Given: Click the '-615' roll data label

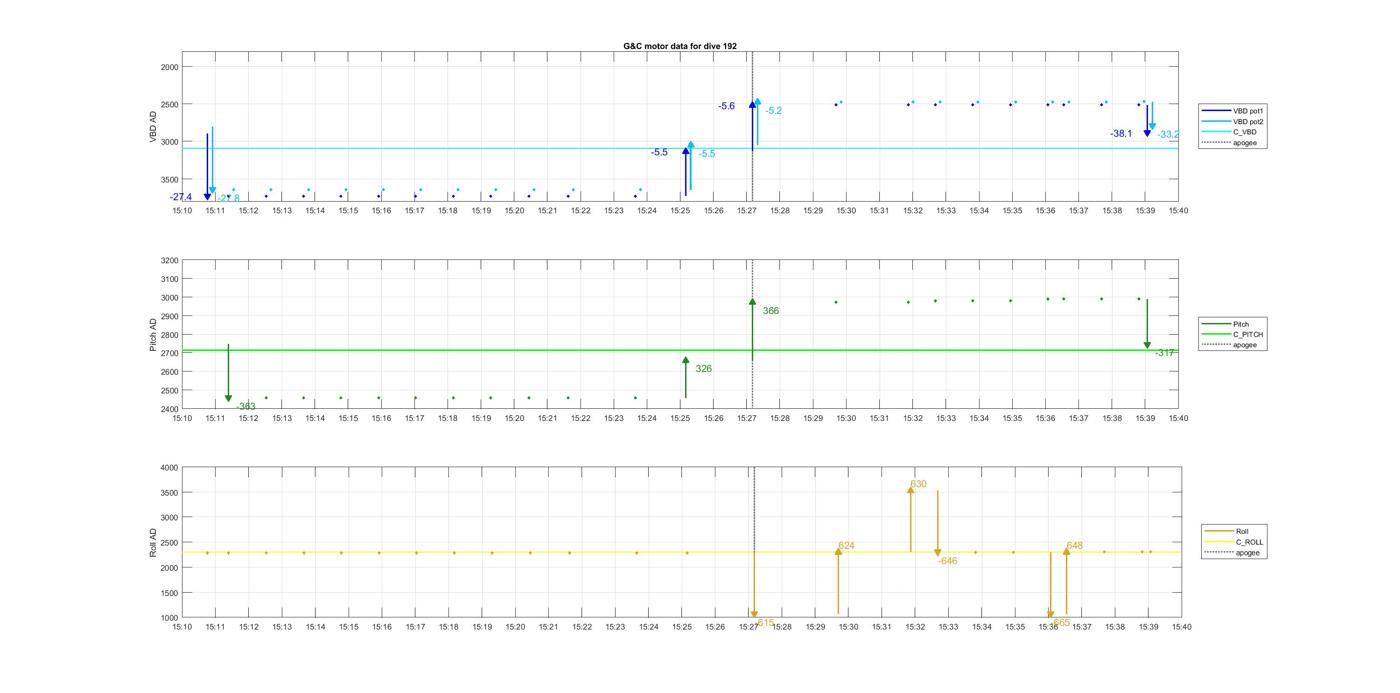Looking at the screenshot, I should coord(765,622).
